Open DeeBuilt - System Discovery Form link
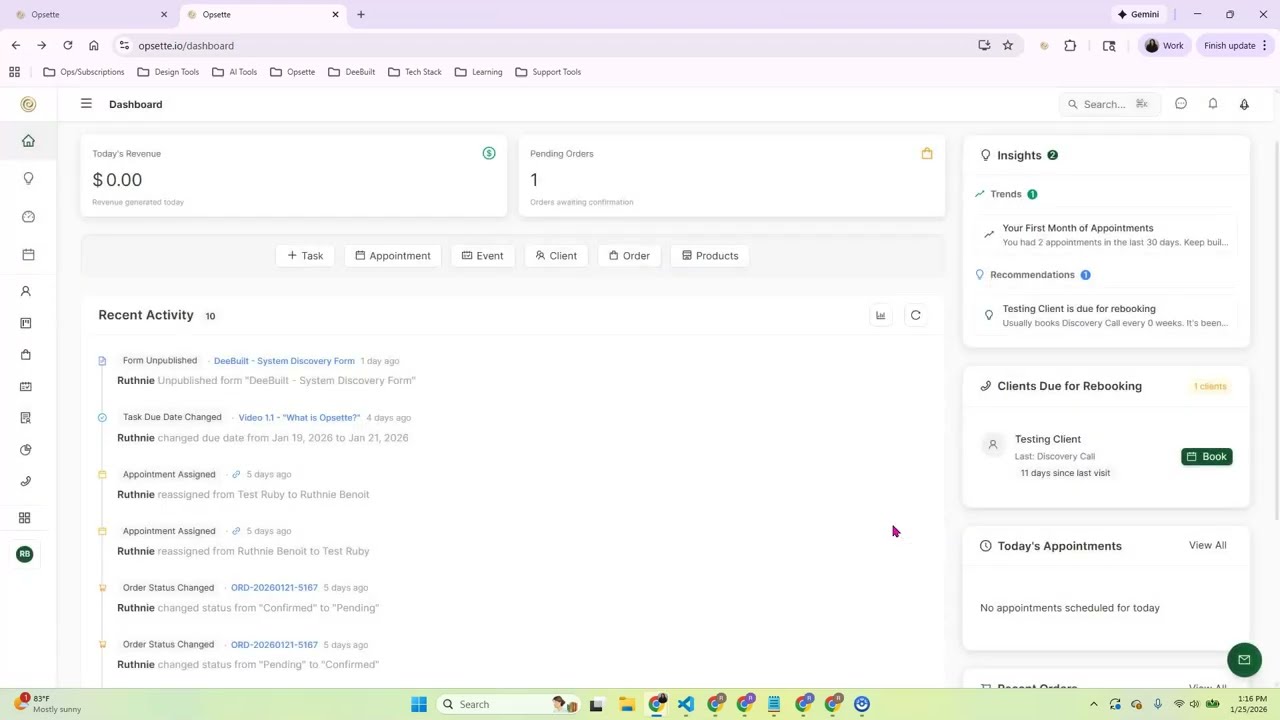The height and width of the screenshot is (720, 1280). [284, 361]
